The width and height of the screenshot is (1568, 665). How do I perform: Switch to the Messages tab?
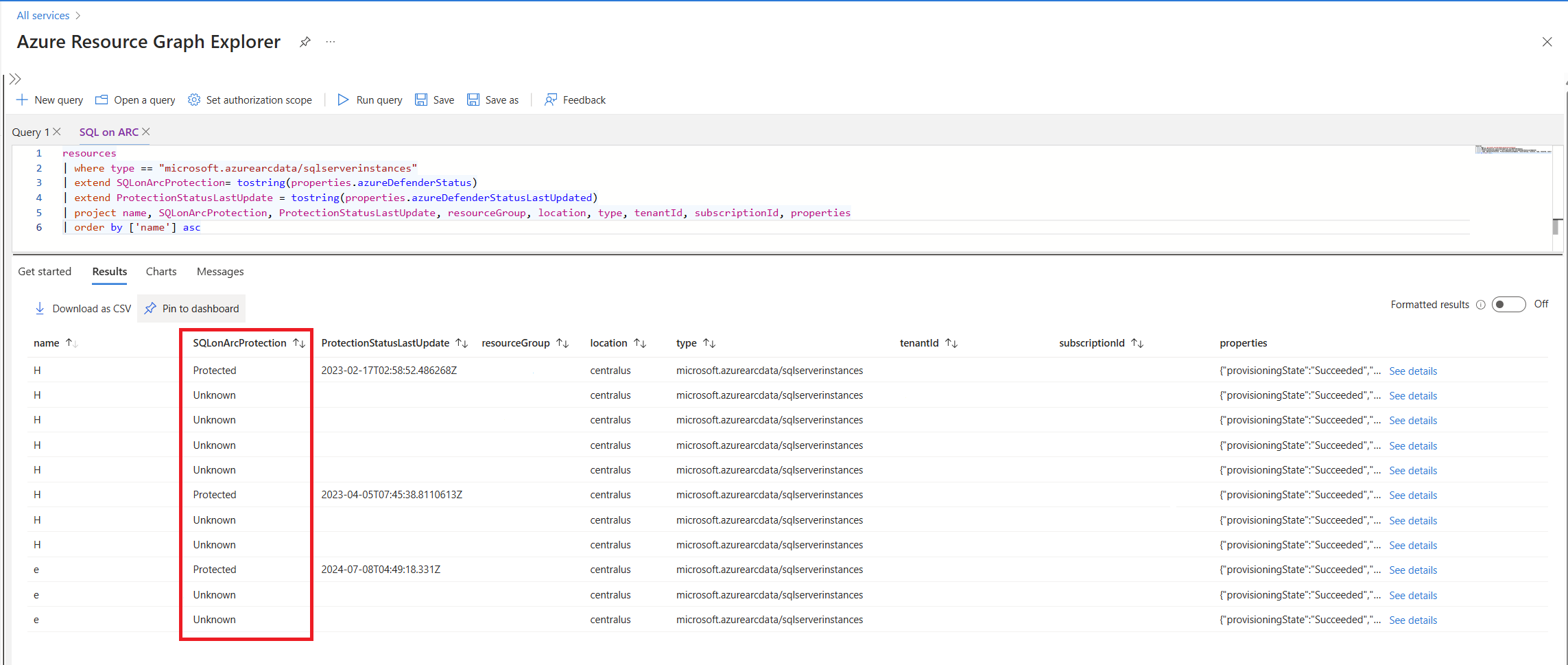[220, 272]
